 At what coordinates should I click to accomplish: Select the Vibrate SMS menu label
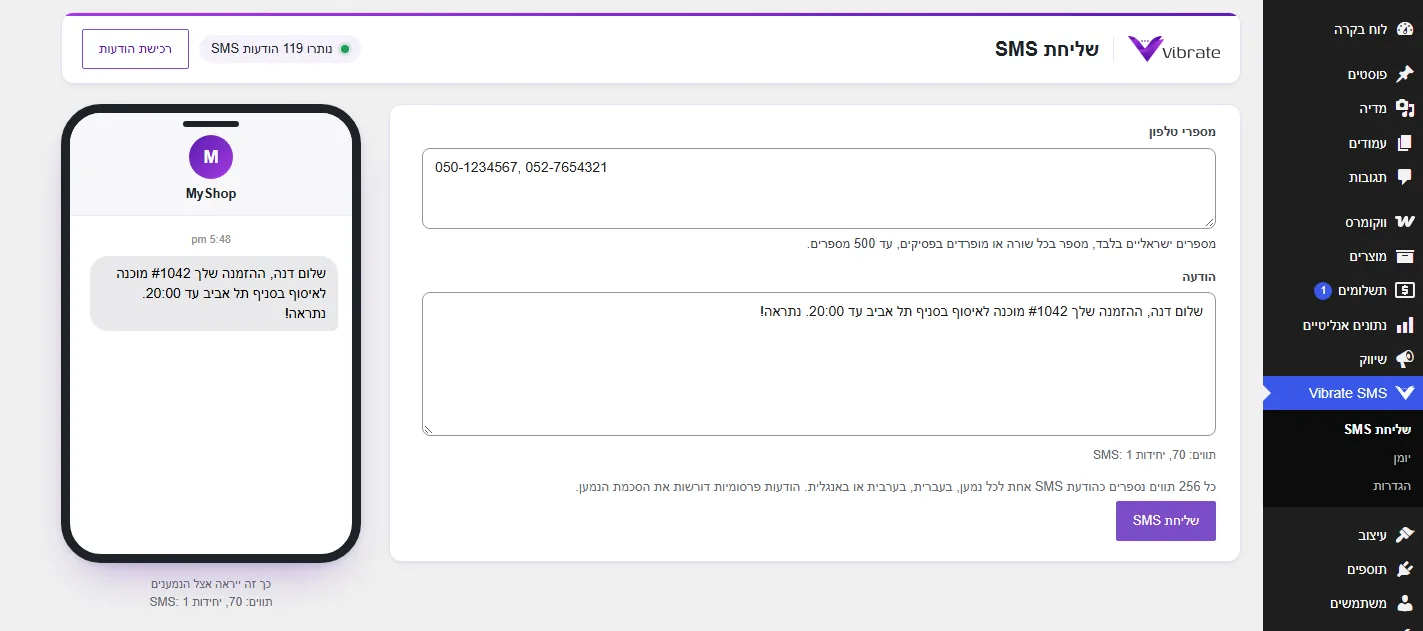(x=1348, y=393)
